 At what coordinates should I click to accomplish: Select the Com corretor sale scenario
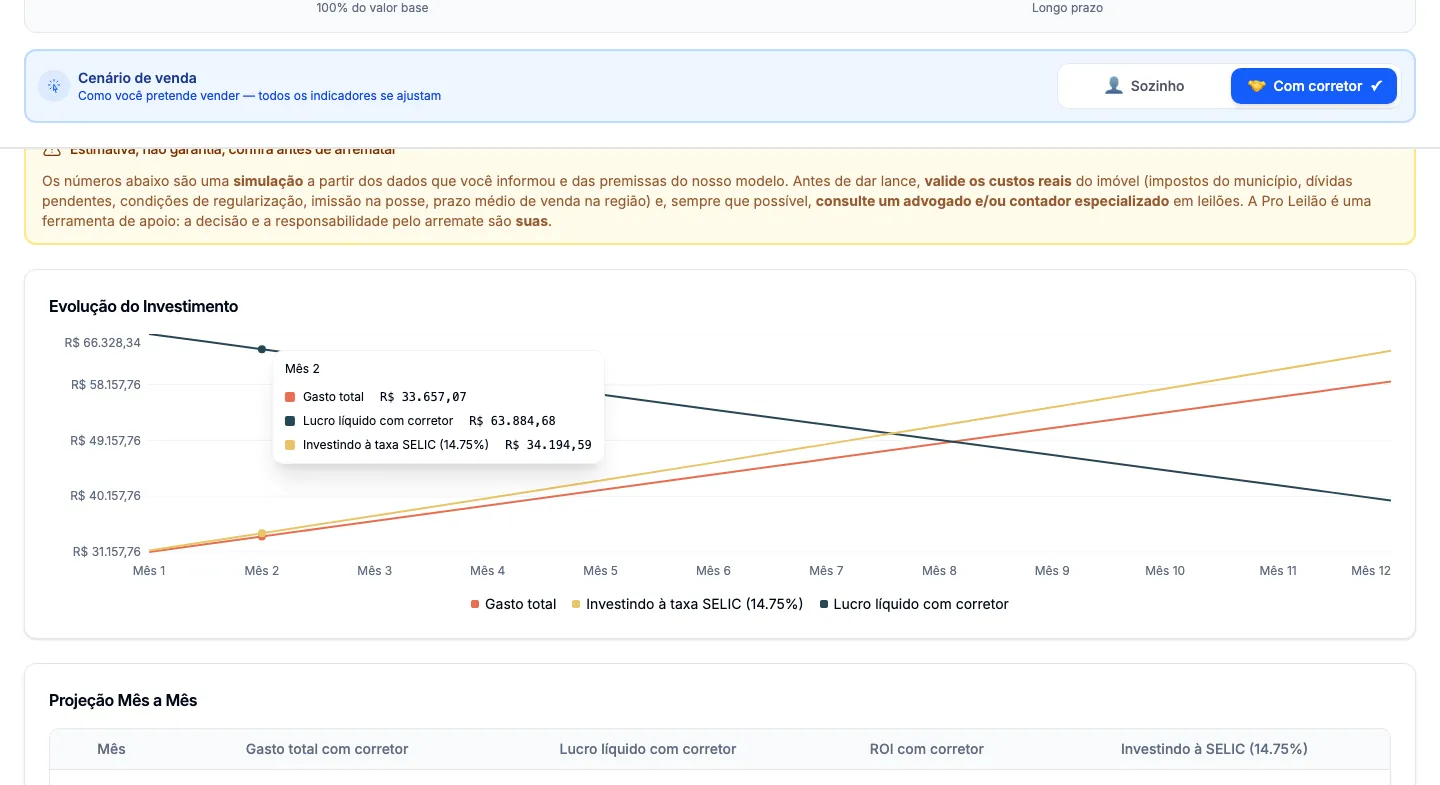[1314, 86]
